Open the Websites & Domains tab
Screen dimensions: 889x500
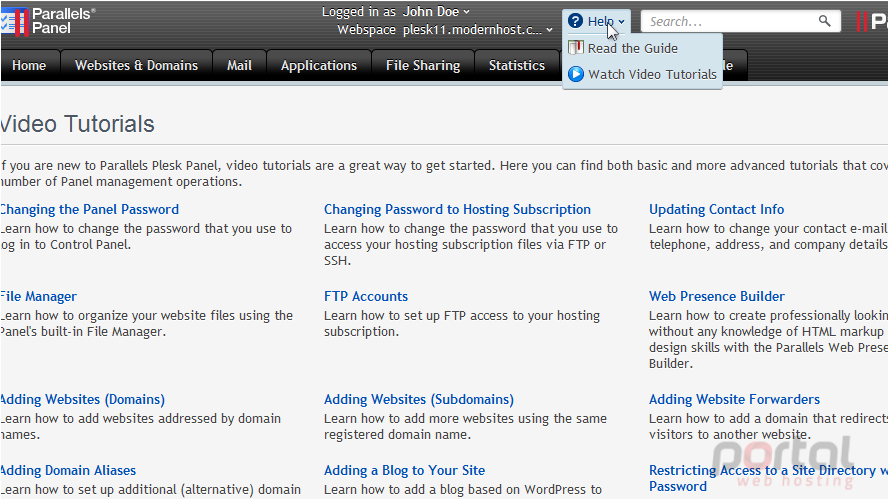[x=136, y=66]
